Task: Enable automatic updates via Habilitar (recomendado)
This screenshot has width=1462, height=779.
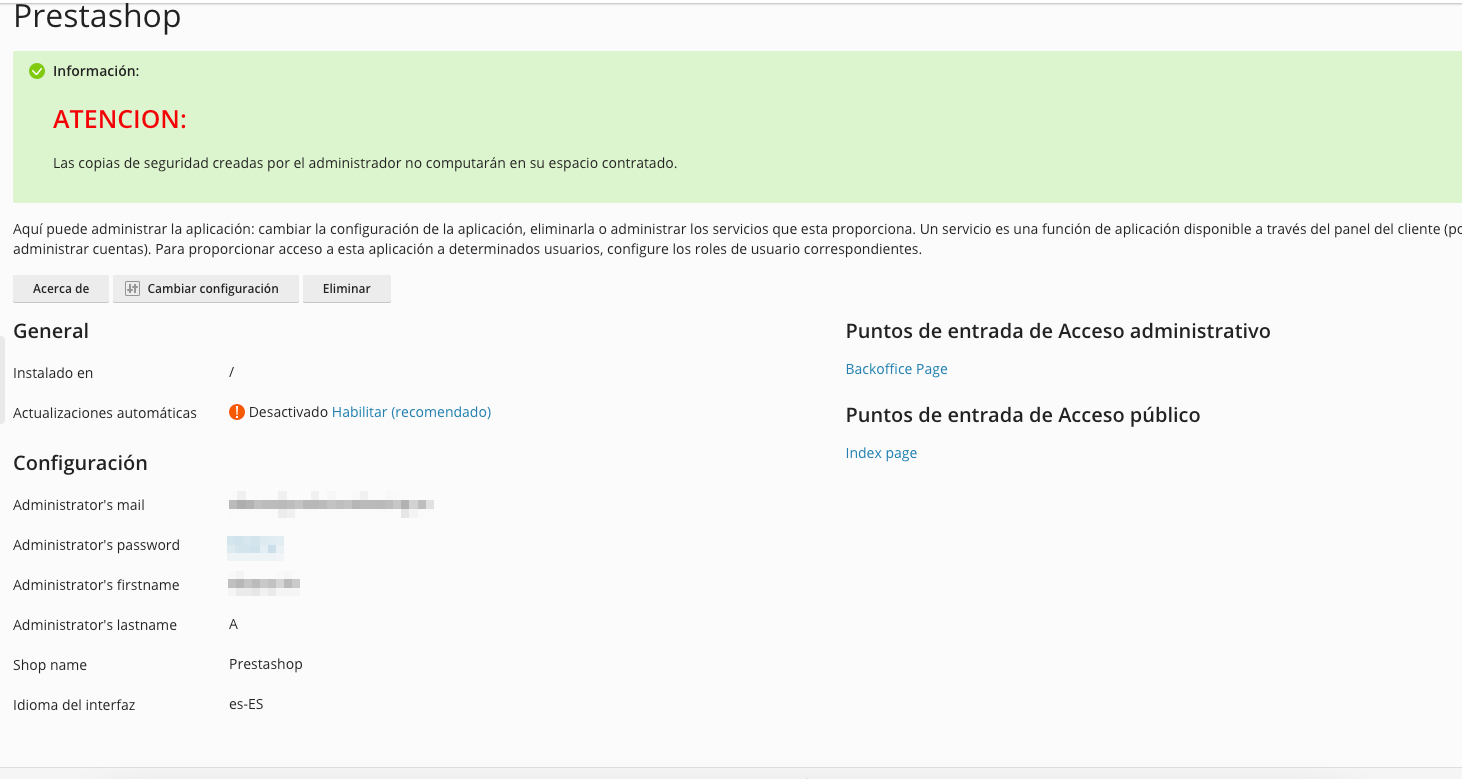Action: pyautogui.click(x=411, y=412)
